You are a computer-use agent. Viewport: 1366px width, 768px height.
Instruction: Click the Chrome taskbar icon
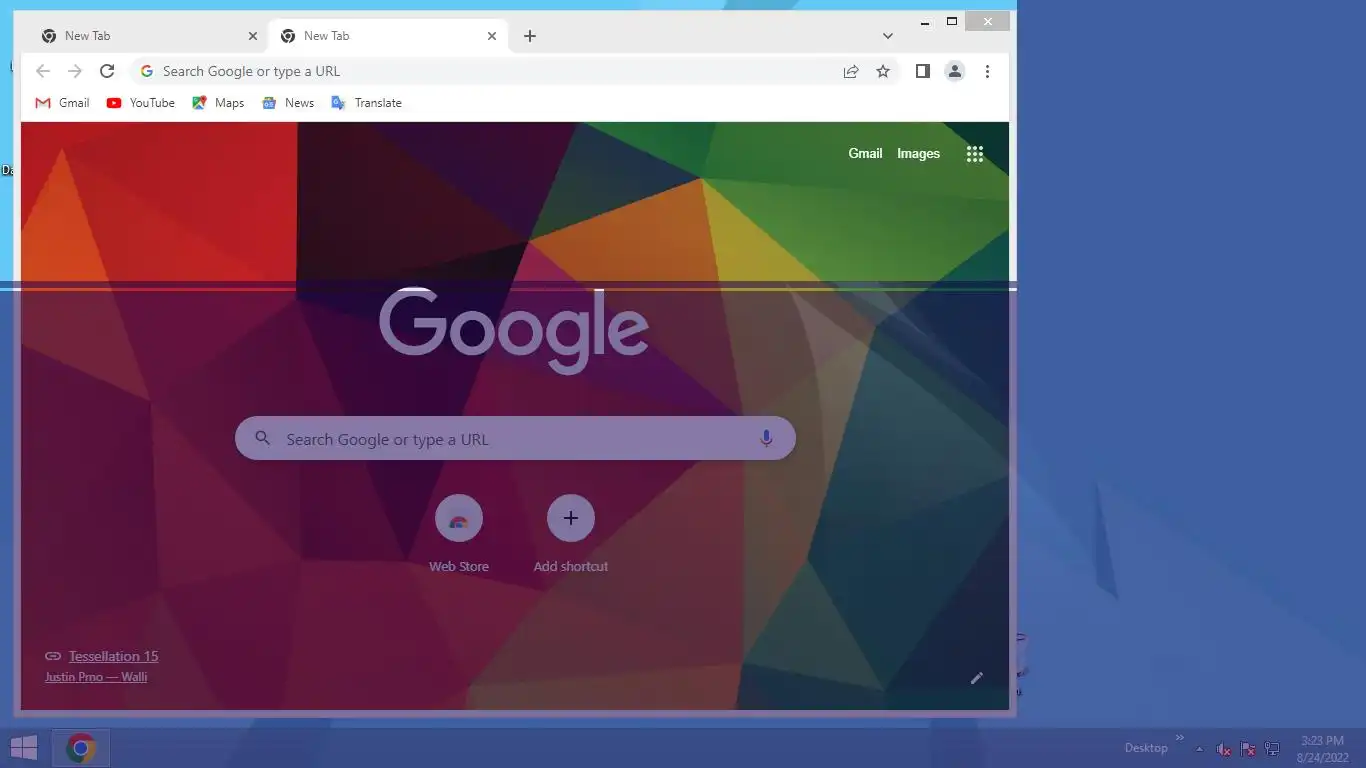[x=81, y=748]
